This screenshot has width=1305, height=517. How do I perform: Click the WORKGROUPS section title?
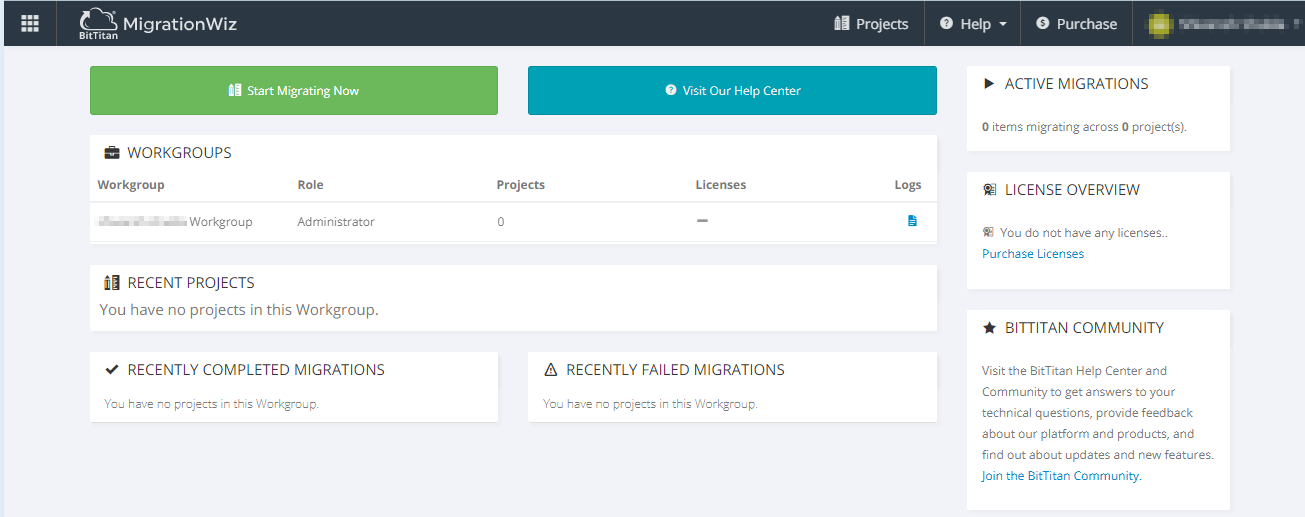[x=180, y=153]
